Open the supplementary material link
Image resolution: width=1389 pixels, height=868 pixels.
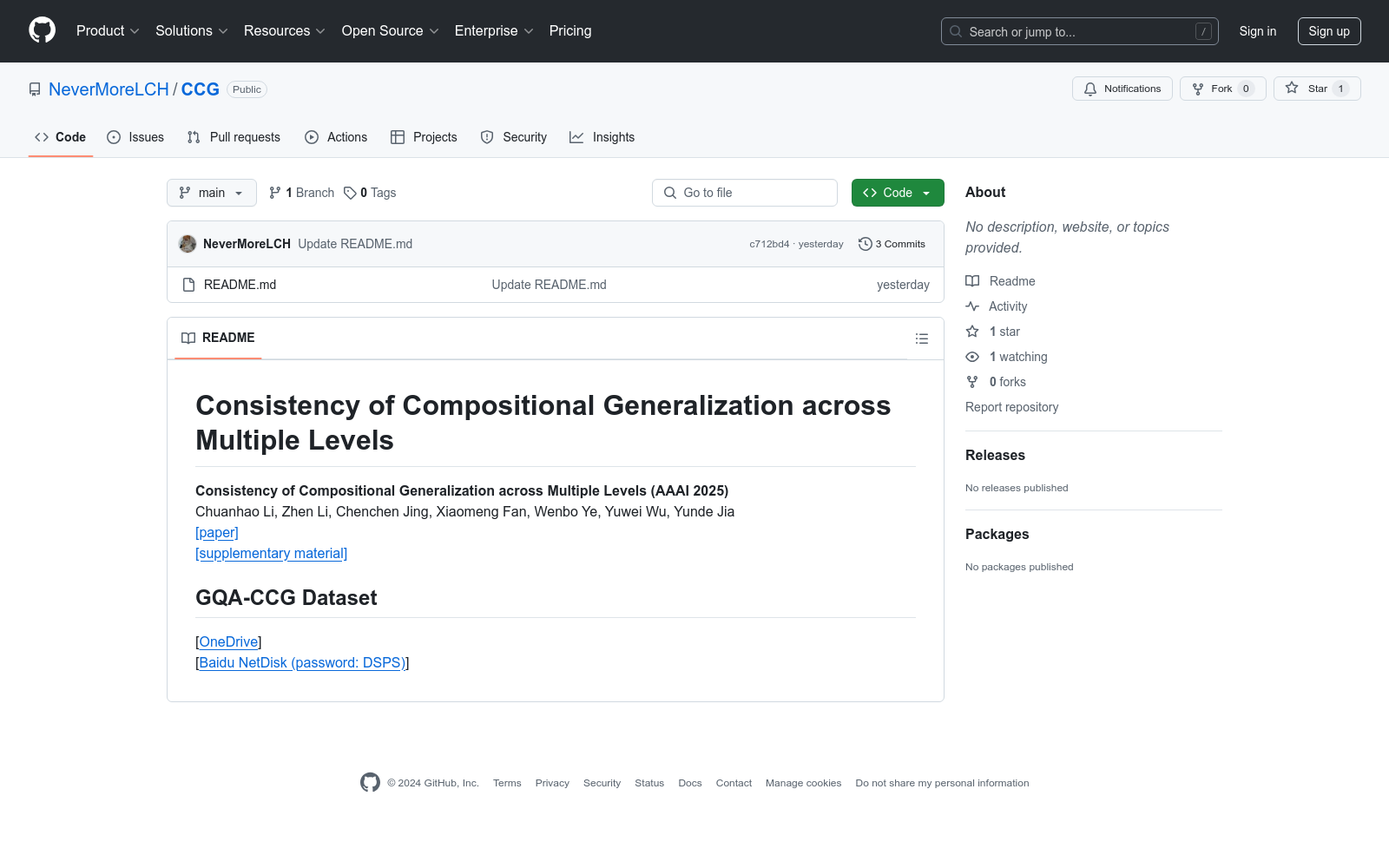(x=271, y=554)
